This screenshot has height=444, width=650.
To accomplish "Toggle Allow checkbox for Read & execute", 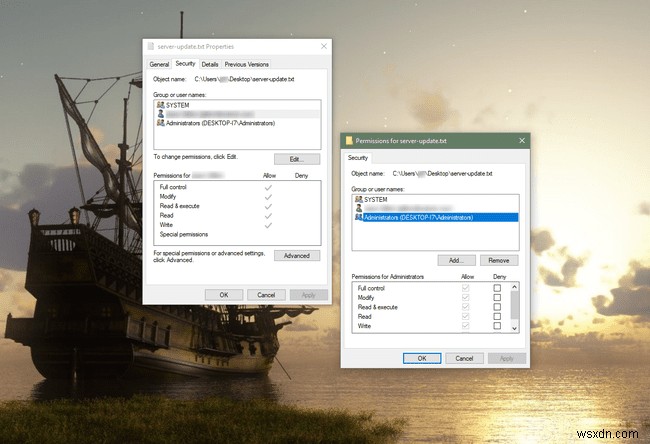I will point(466,307).
